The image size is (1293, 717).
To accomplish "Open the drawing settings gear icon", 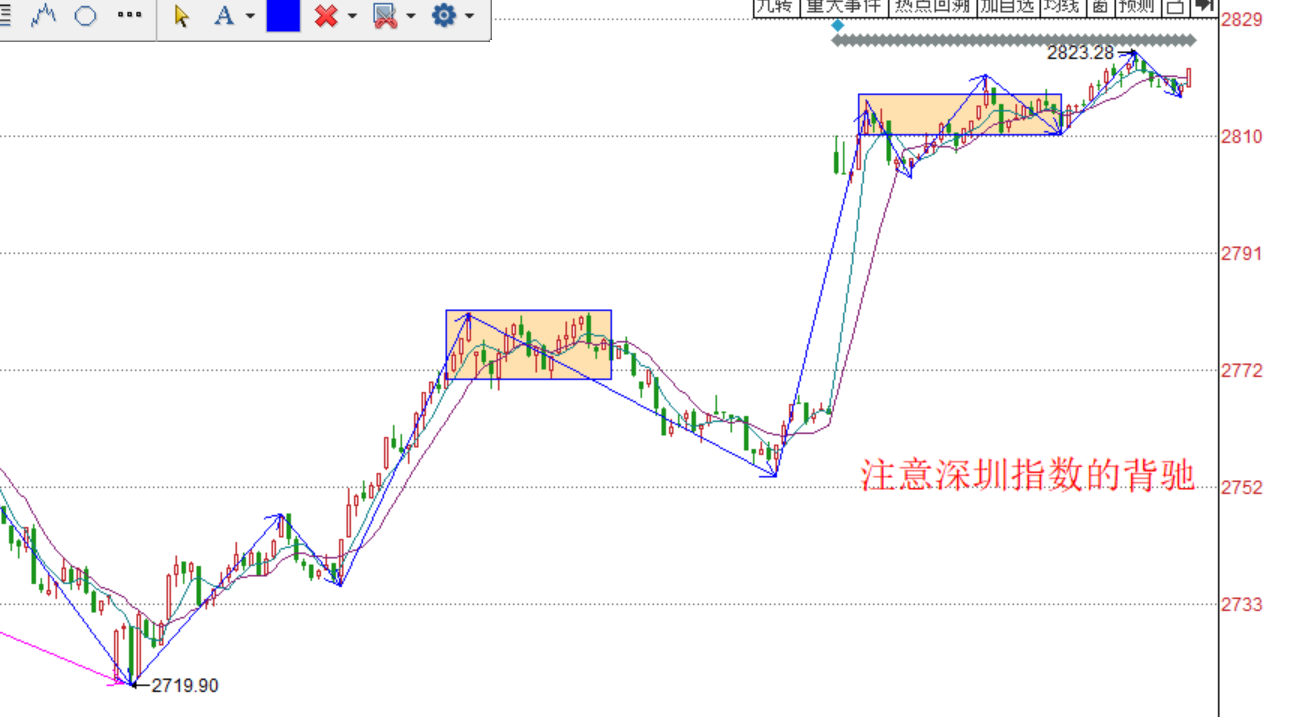I will click(x=443, y=15).
